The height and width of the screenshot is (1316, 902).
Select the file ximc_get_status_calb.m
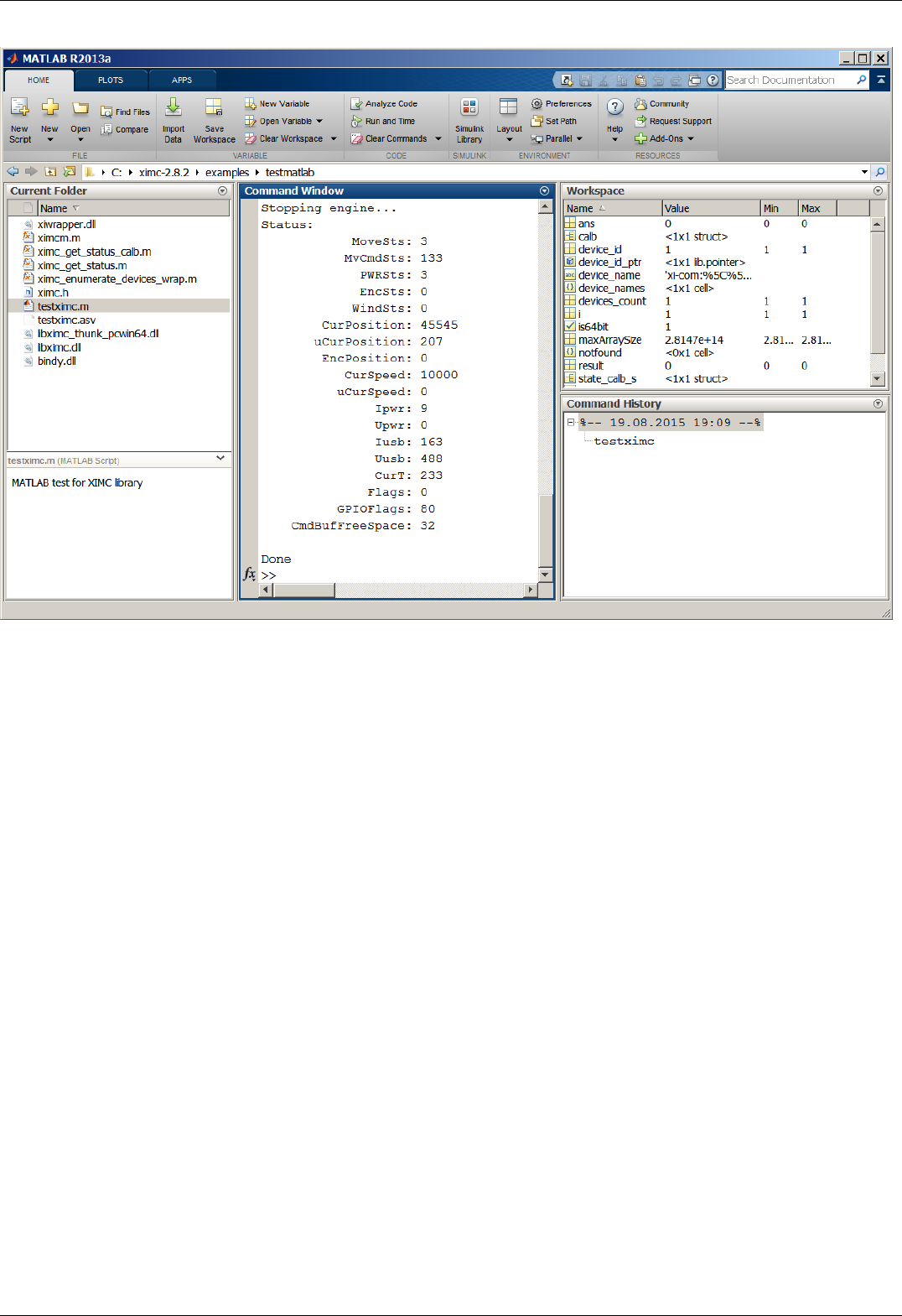[118, 252]
